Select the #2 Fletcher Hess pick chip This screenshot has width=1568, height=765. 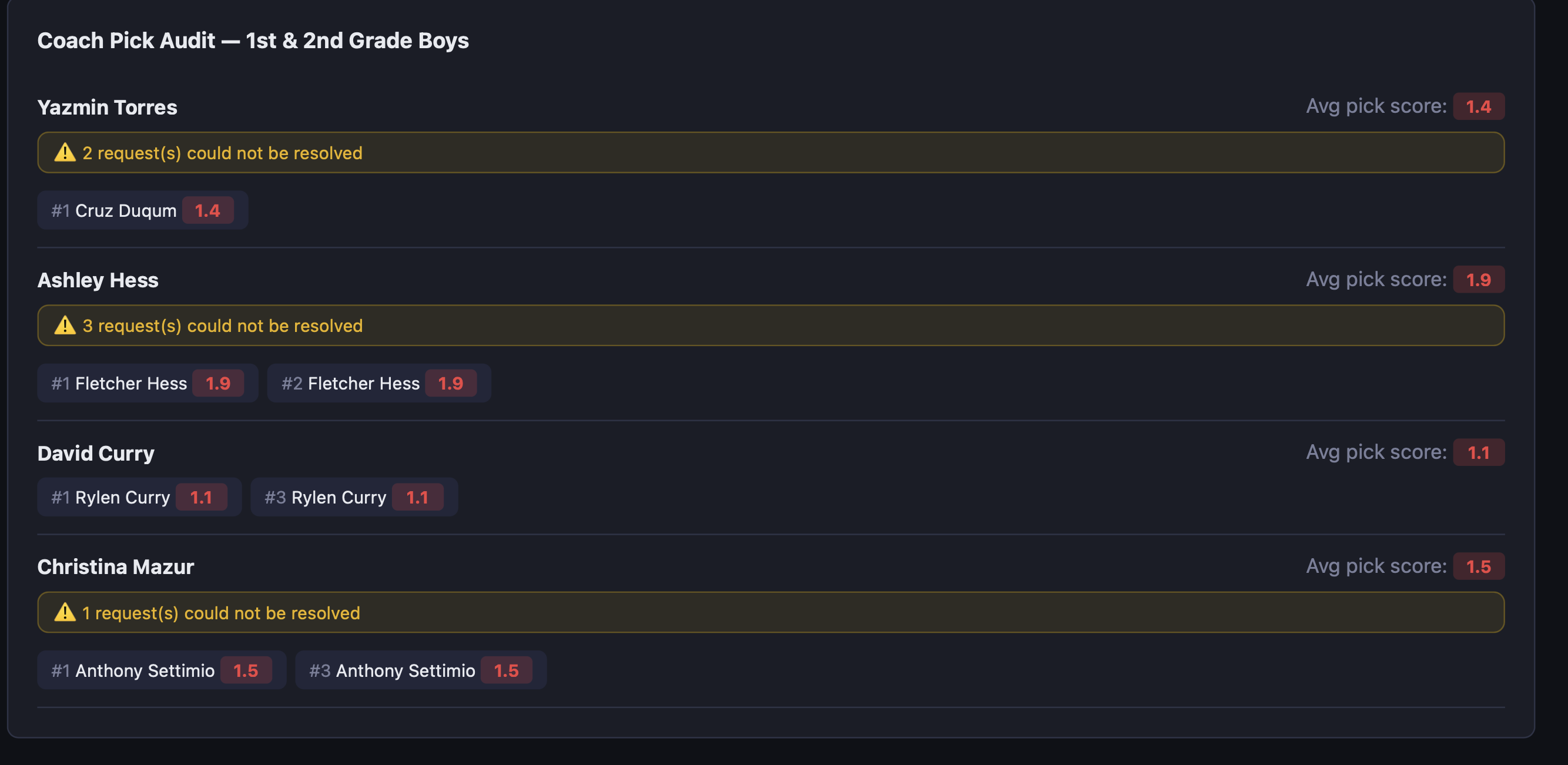pos(378,384)
